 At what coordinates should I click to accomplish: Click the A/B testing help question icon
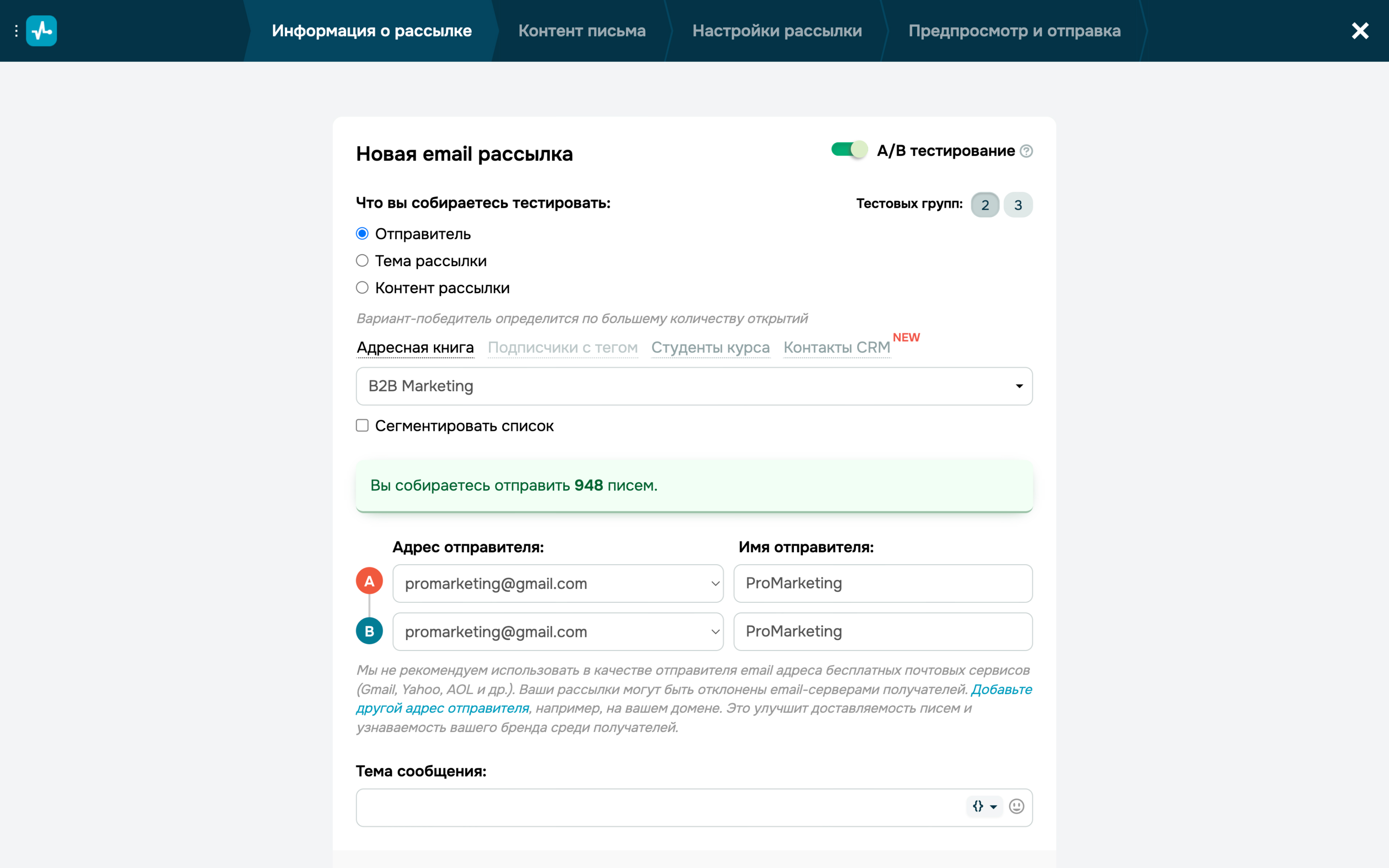(x=1026, y=151)
